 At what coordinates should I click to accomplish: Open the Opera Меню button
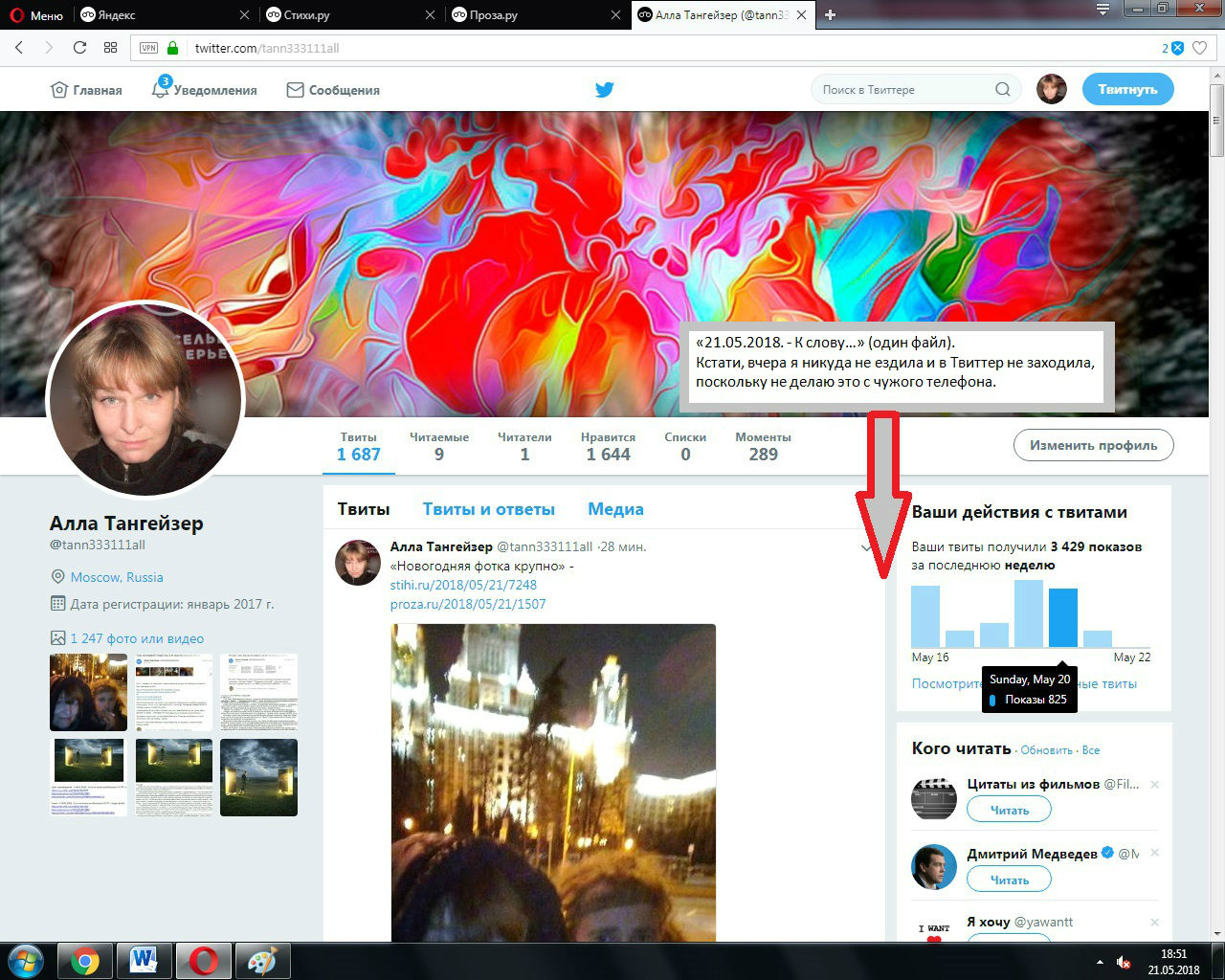35,14
